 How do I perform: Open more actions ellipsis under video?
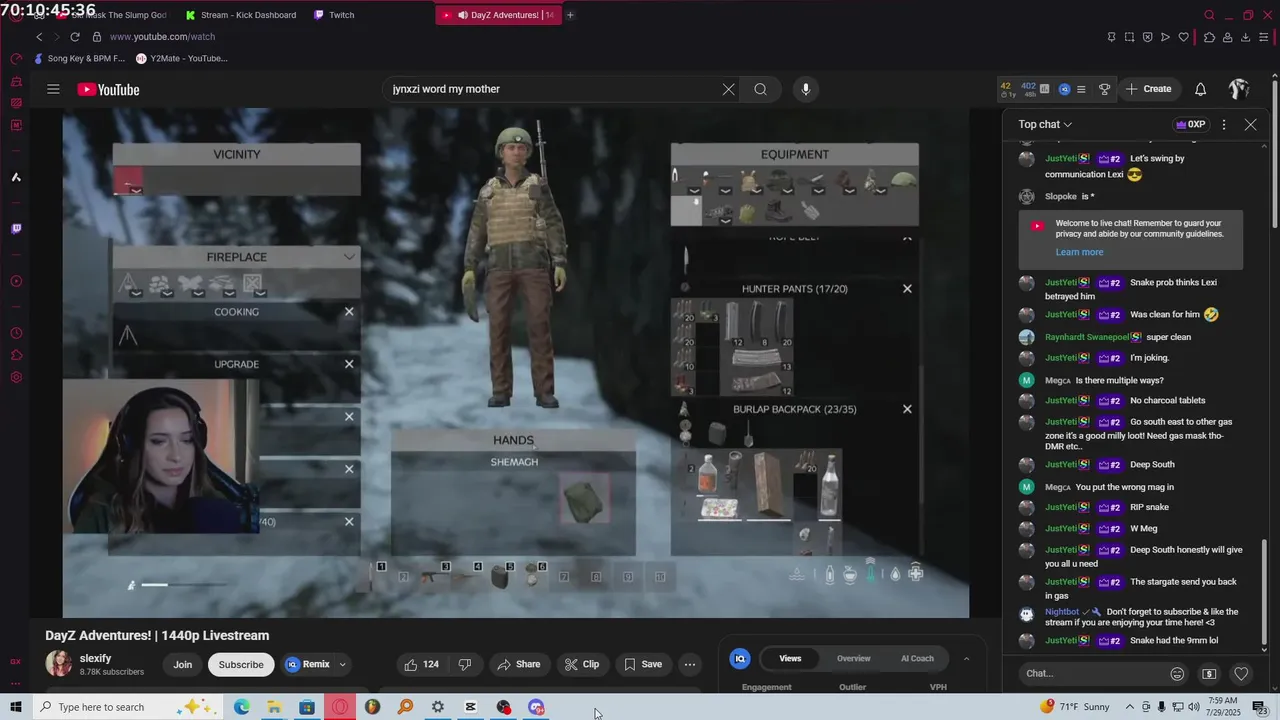click(689, 664)
